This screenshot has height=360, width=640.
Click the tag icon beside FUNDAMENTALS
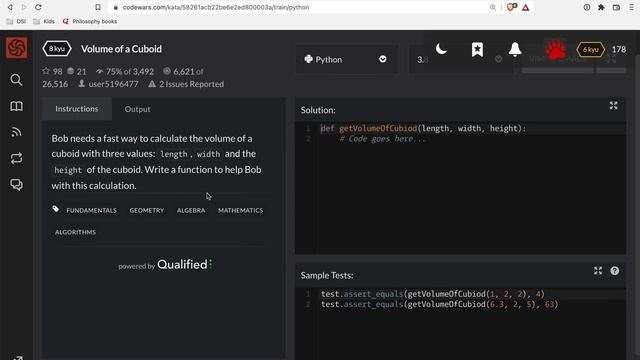[56, 209]
